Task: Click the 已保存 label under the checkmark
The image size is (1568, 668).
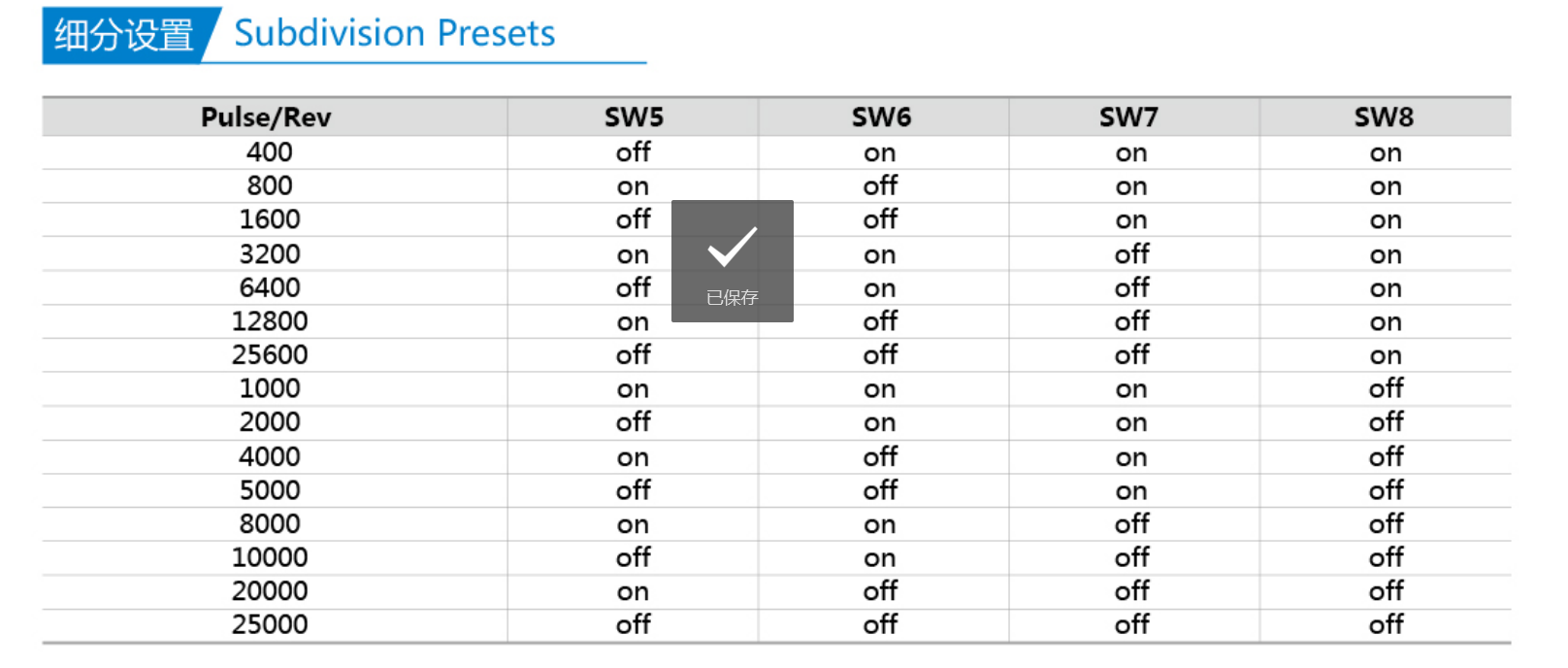Action: coord(732,297)
